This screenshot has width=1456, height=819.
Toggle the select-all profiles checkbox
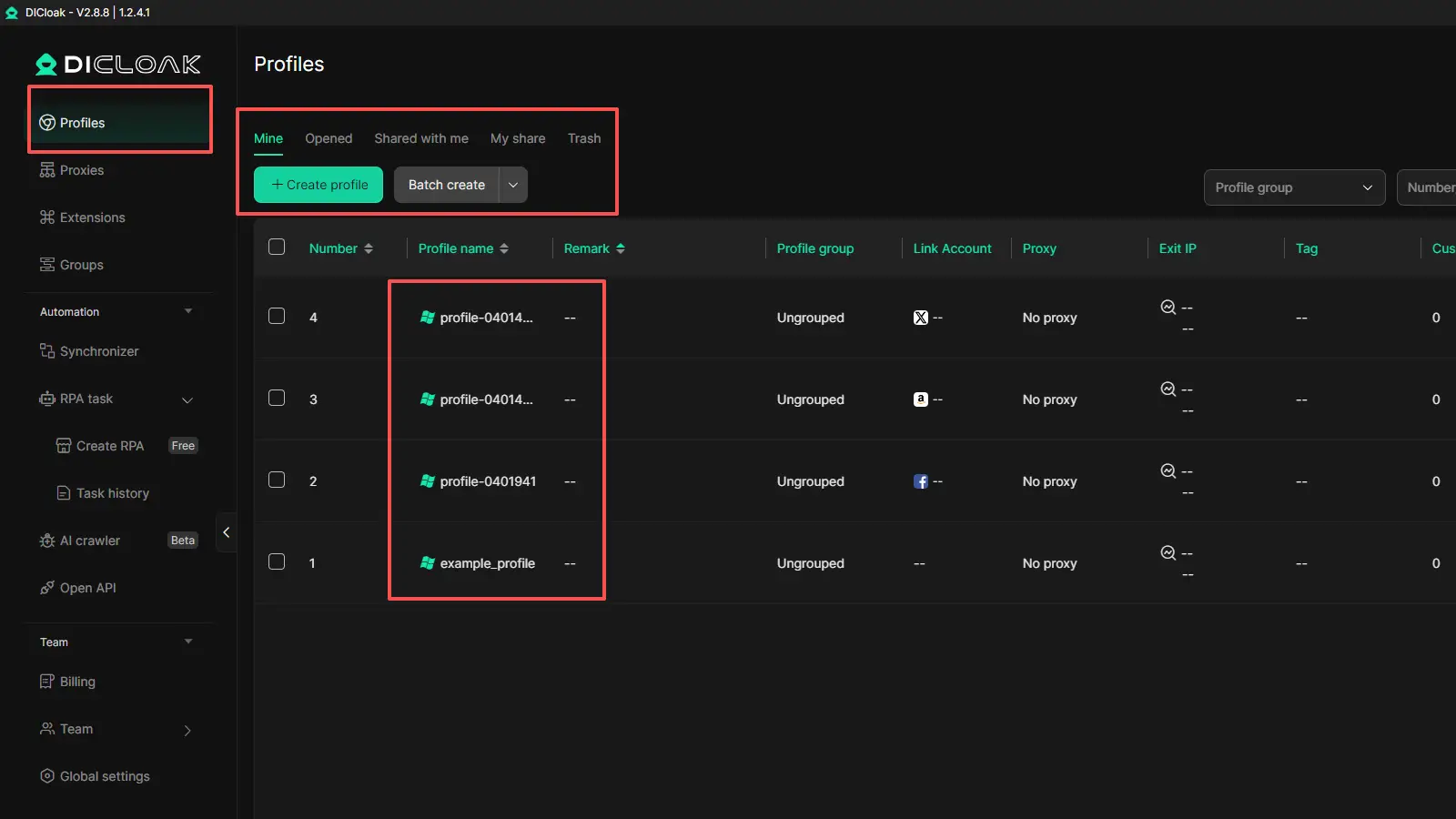[x=277, y=248]
